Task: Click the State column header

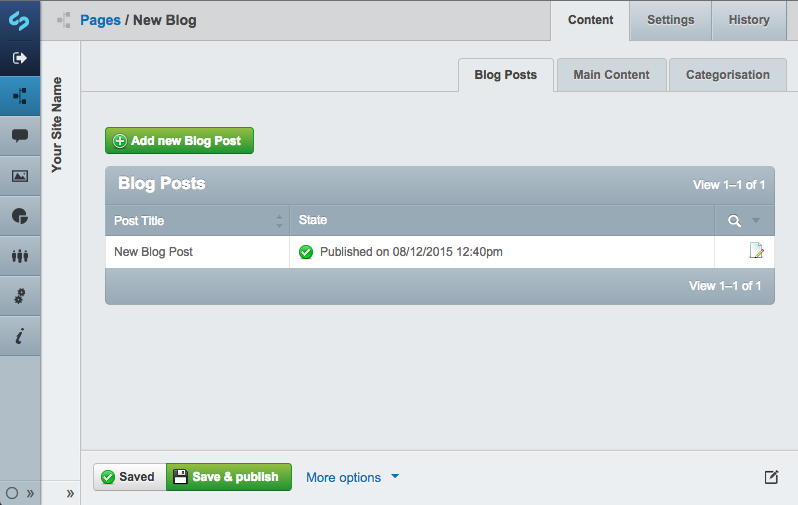Action: coord(502,220)
